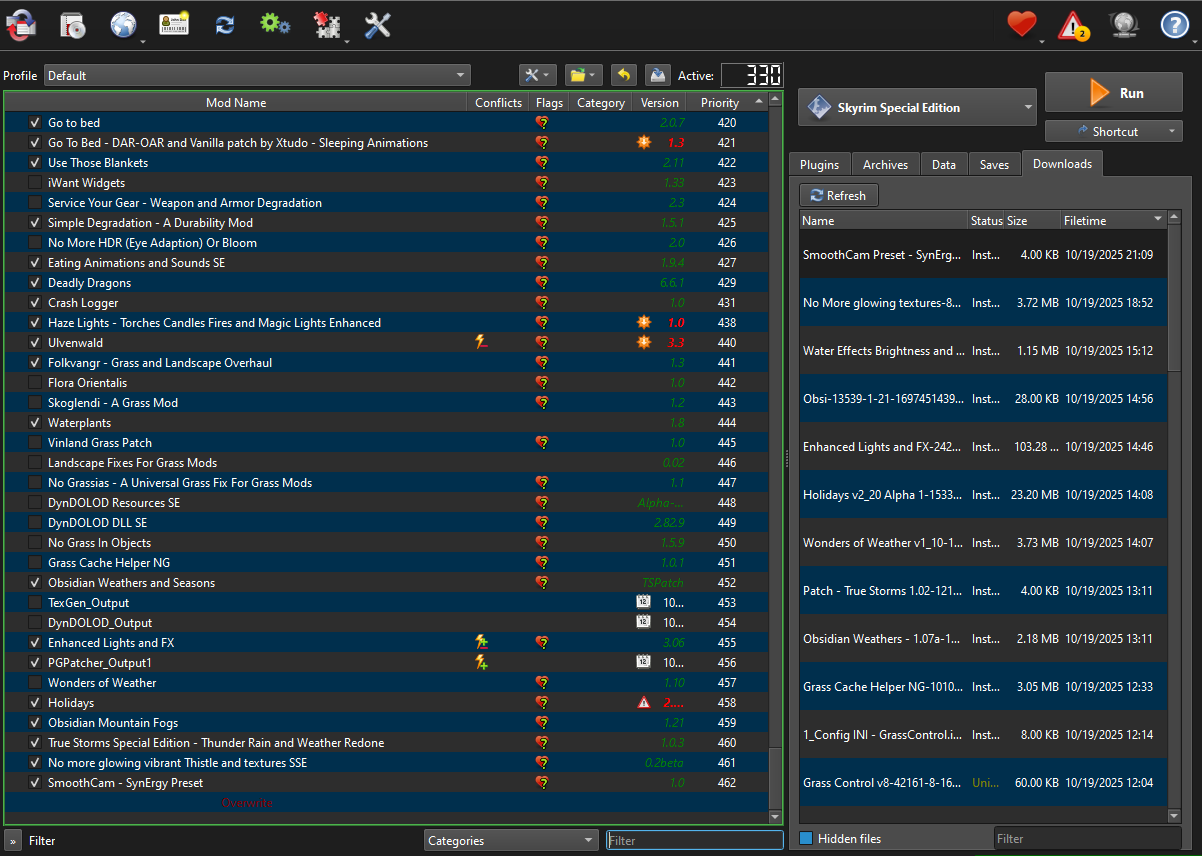This screenshot has width=1202, height=856.
Task: Click the mod list Filter text field
Action: pyautogui.click(x=694, y=840)
